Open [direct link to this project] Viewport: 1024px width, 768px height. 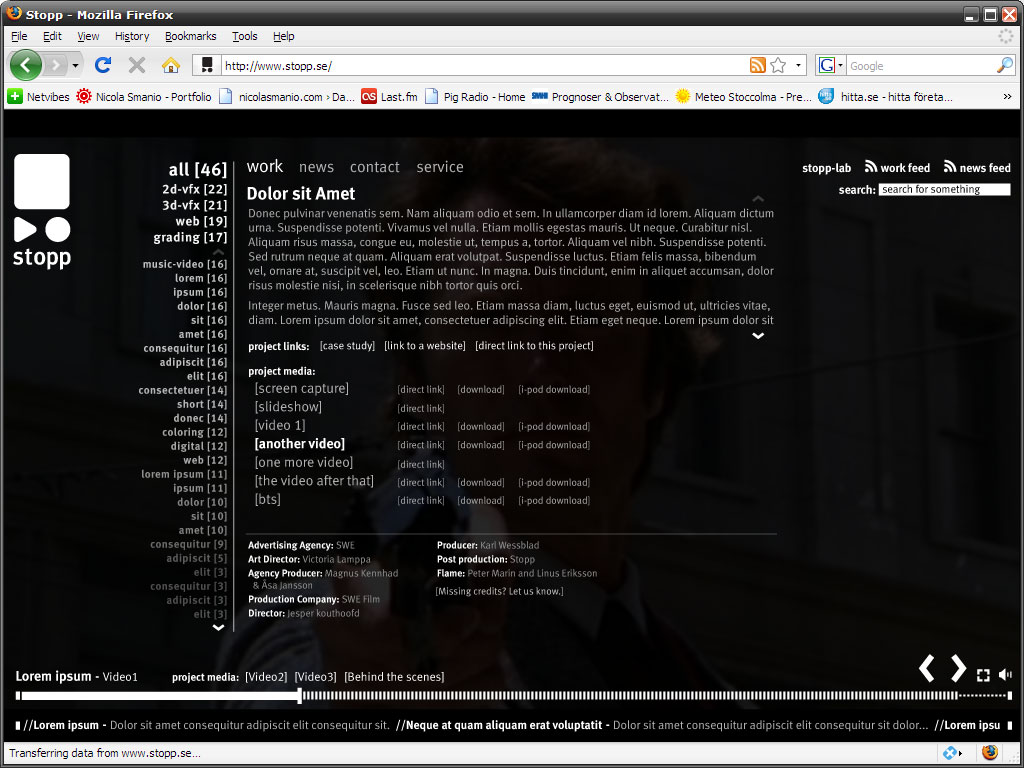tap(534, 345)
